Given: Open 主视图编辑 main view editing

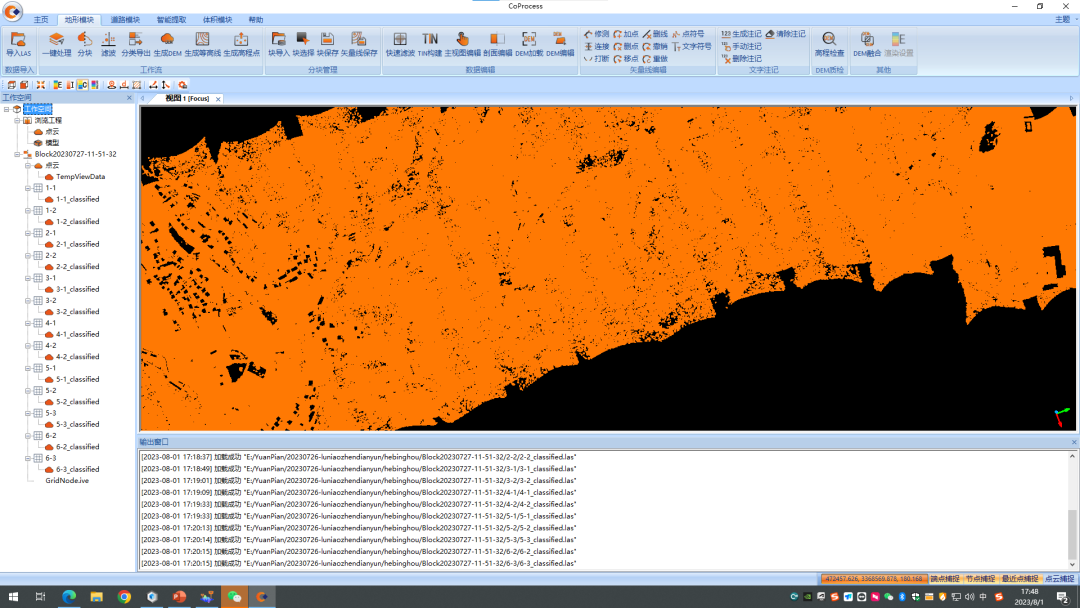Looking at the screenshot, I should [x=463, y=44].
